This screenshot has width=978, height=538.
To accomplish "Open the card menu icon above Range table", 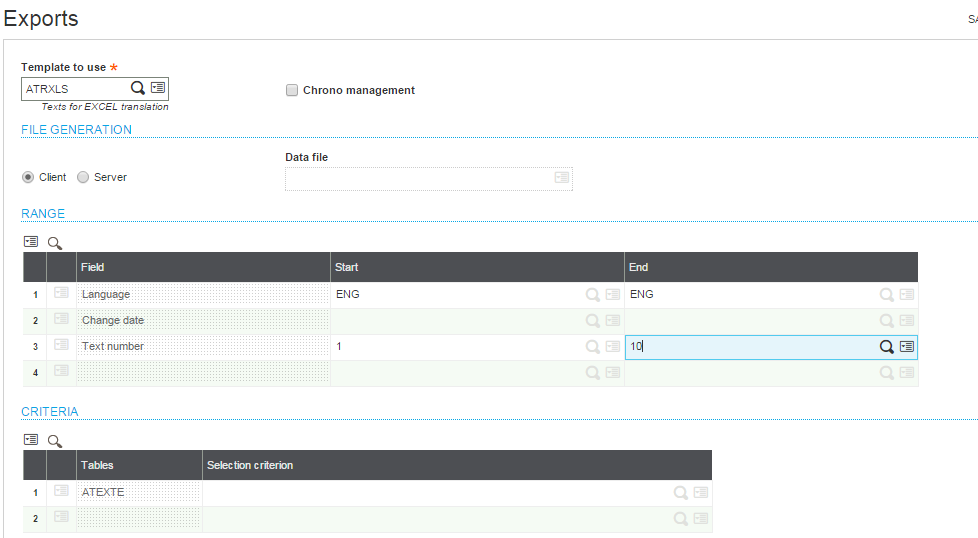I will pyautogui.click(x=31, y=242).
